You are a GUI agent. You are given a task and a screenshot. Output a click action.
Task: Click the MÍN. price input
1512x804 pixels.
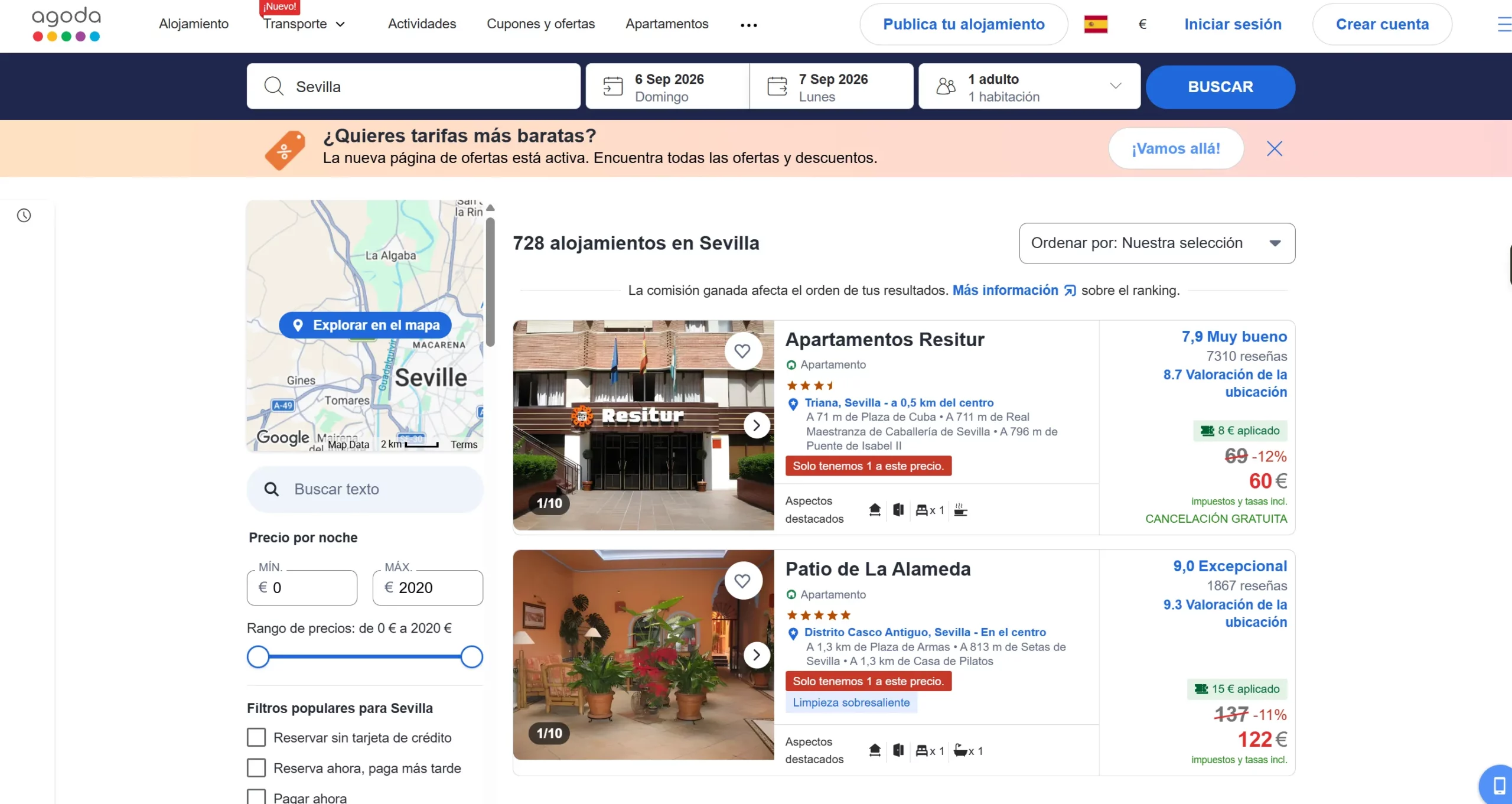[302, 587]
